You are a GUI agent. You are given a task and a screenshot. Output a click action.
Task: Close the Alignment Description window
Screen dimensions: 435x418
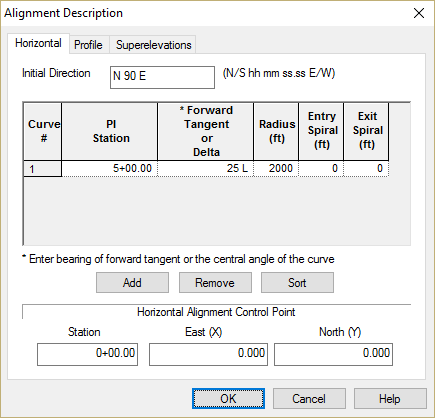coord(419,13)
